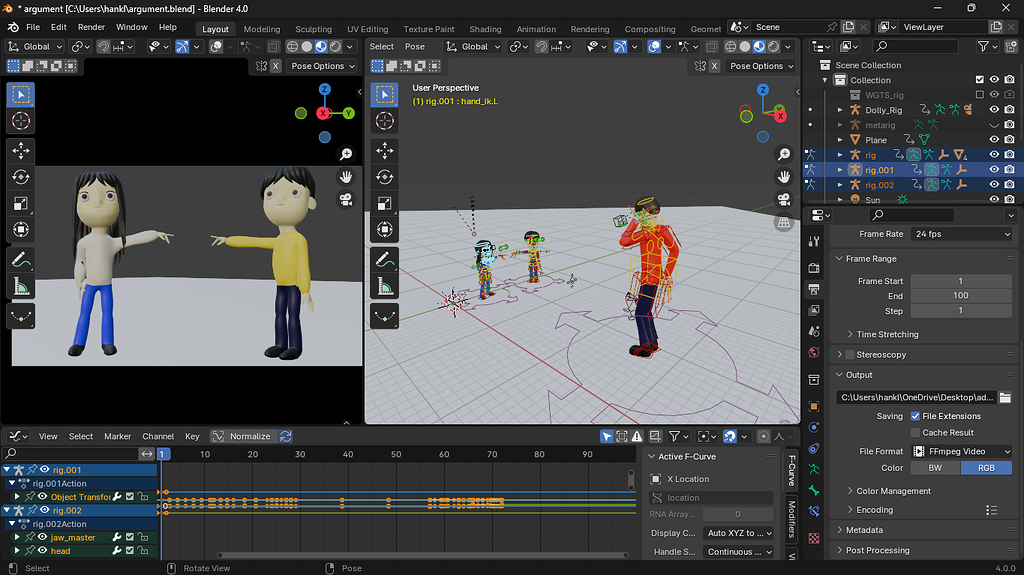This screenshot has width=1024, height=575.
Task: Select the rig.002Action channel in graph editor
Action: [59, 524]
